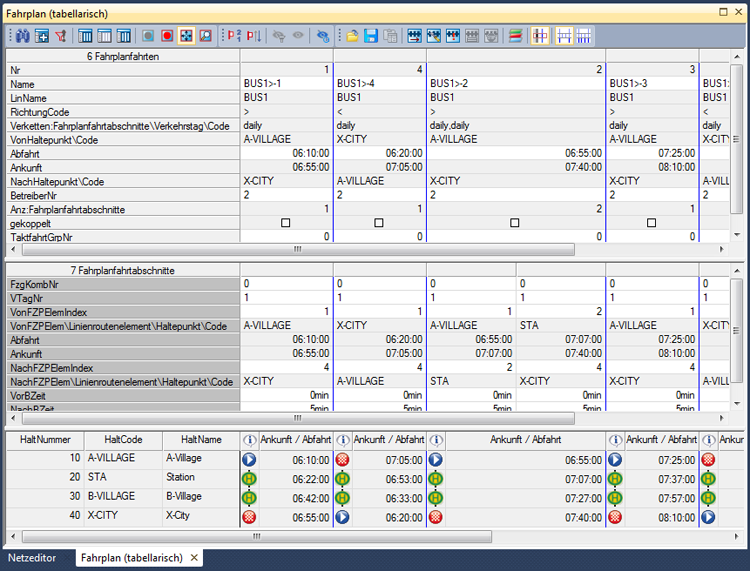This screenshot has width=750, height=571.
Task: Click the right arrow of the middle table's horizontal scrollbar
Action: pyautogui.click(x=724, y=418)
